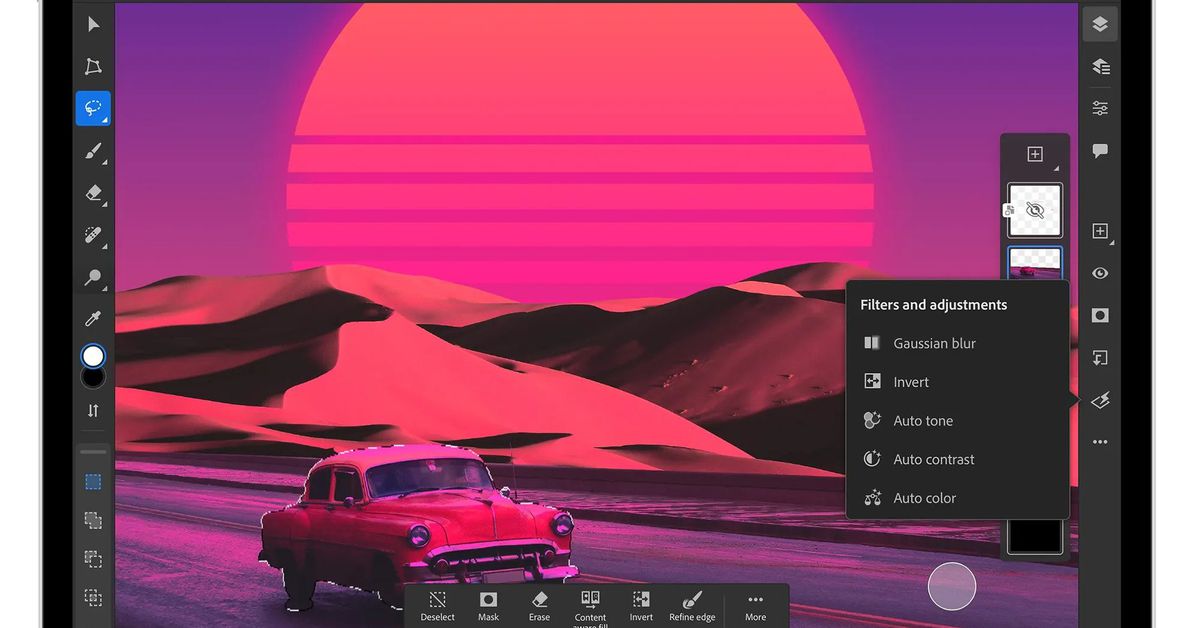
Task: Tap Deselect in the bottom bar
Action: (437, 601)
